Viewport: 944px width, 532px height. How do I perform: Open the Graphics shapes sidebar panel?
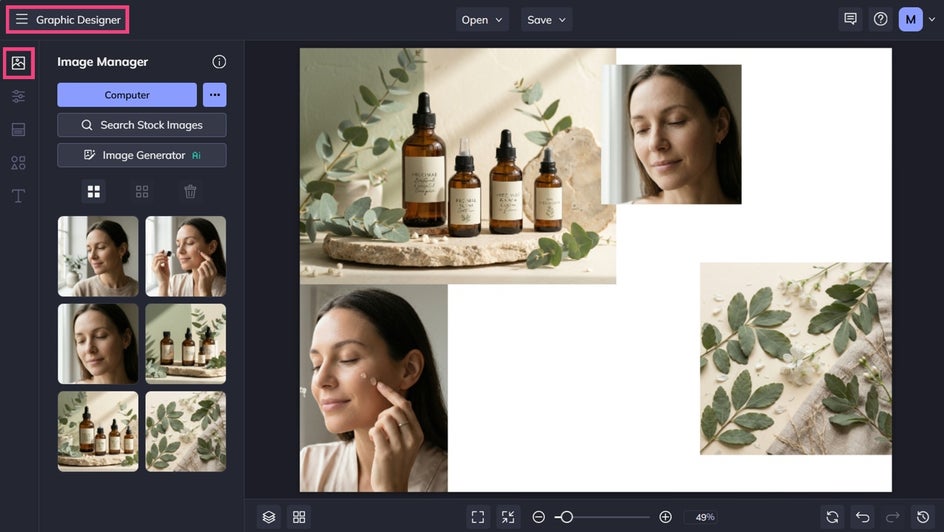(x=19, y=162)
